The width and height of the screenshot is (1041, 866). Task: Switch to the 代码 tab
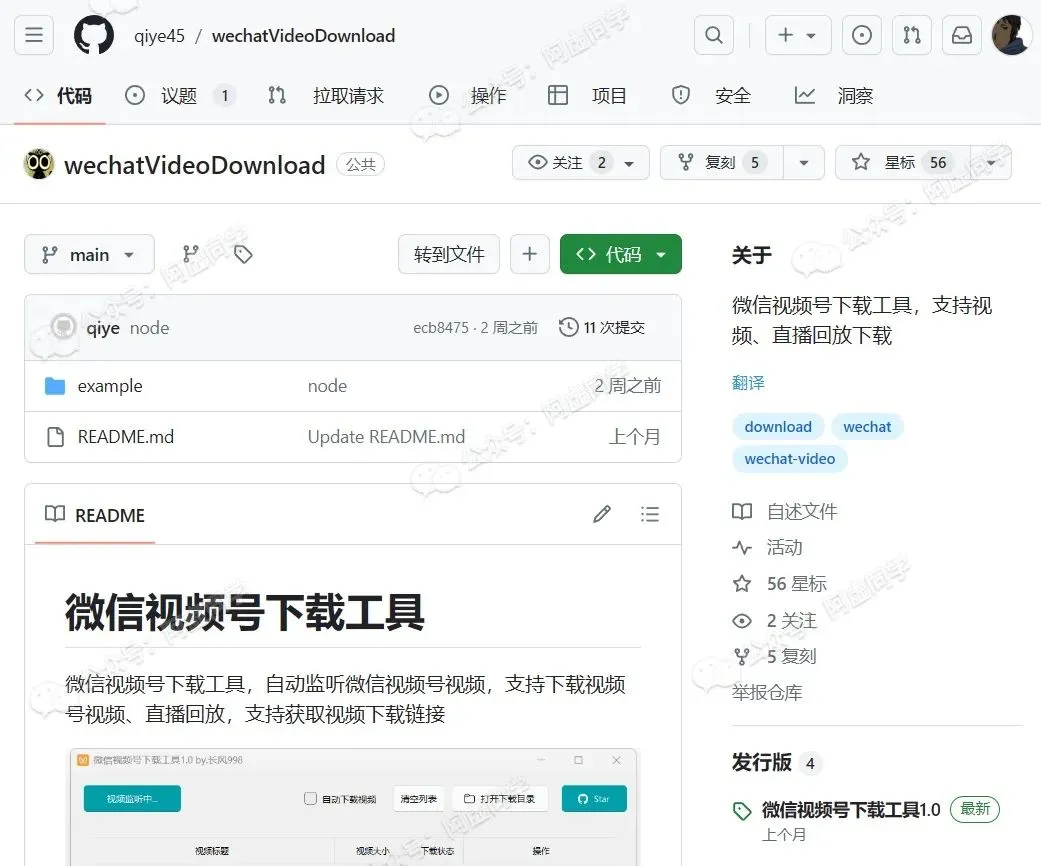point(58,96)
